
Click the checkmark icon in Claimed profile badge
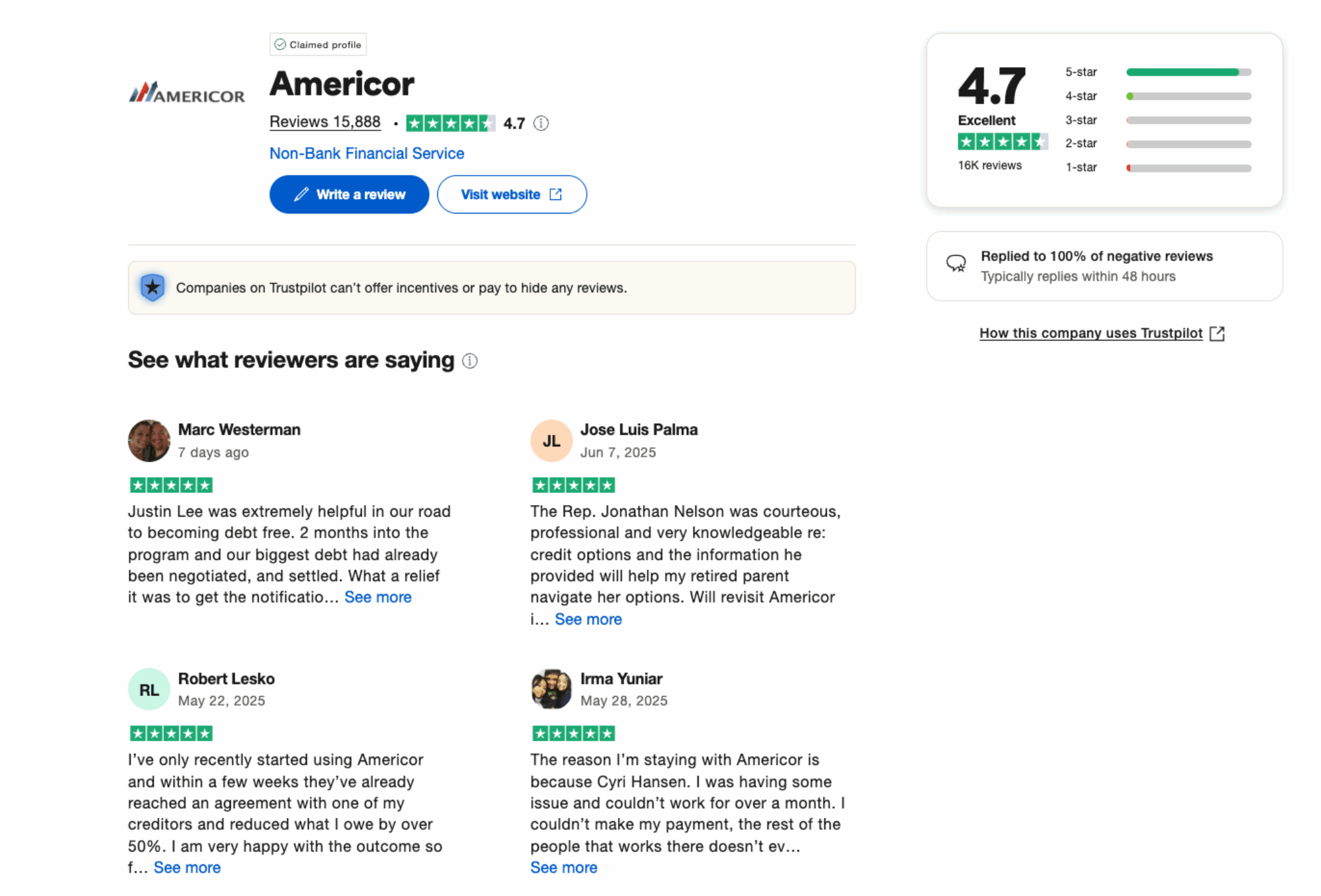pos(280,44)
